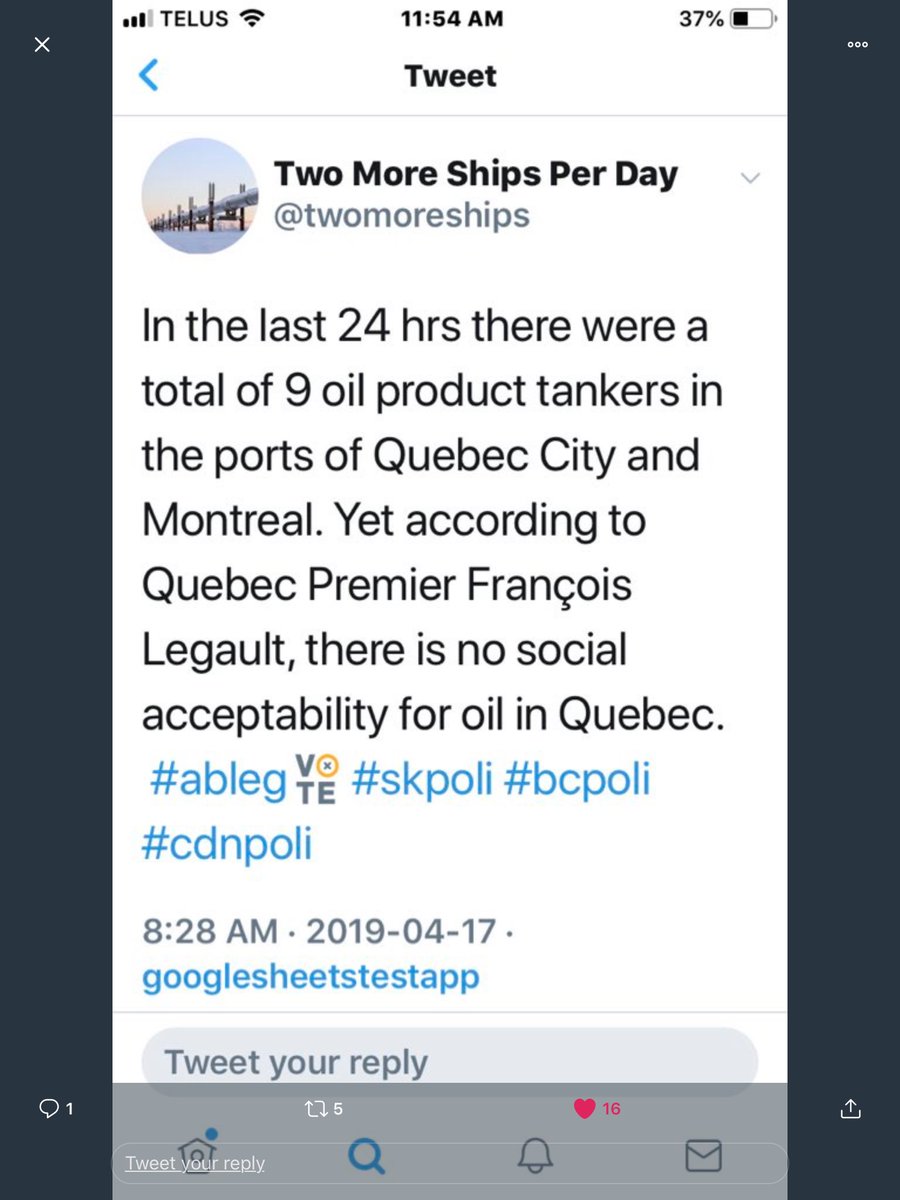Open the #bcpoli hashtag
This screenshot has width=900, height=1200.
point(577,780)
